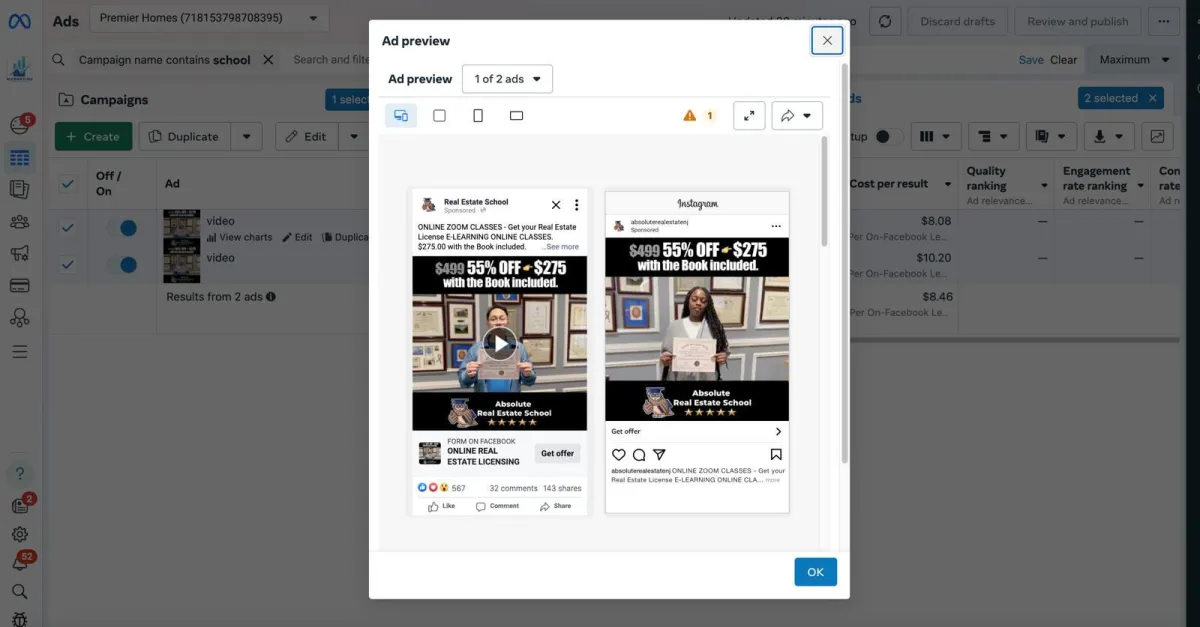Click the Clear filter link
Viewport: 1200px width, 627px height.
tap(1064, 60)
